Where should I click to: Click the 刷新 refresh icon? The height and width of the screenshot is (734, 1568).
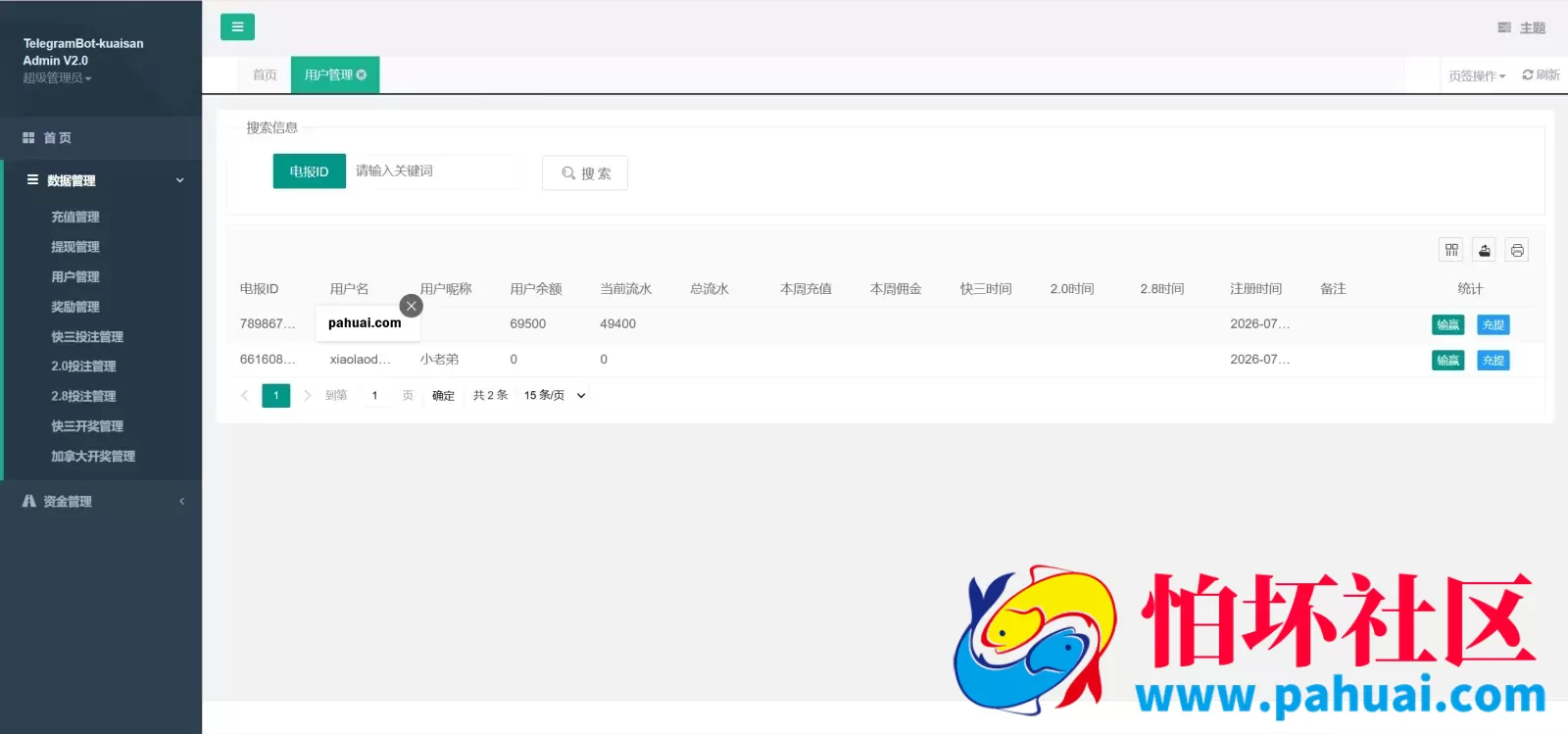[1528, 74]
